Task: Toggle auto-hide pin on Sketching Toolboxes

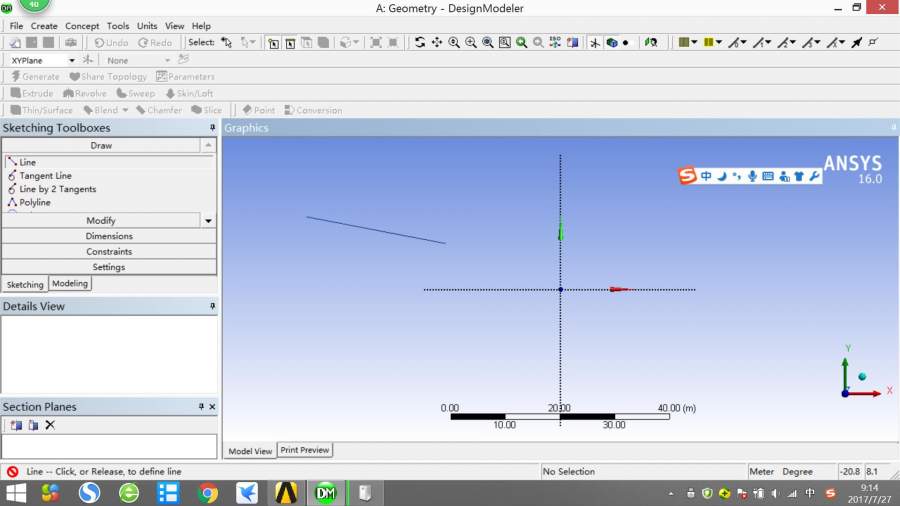Action: coord(212,127)
